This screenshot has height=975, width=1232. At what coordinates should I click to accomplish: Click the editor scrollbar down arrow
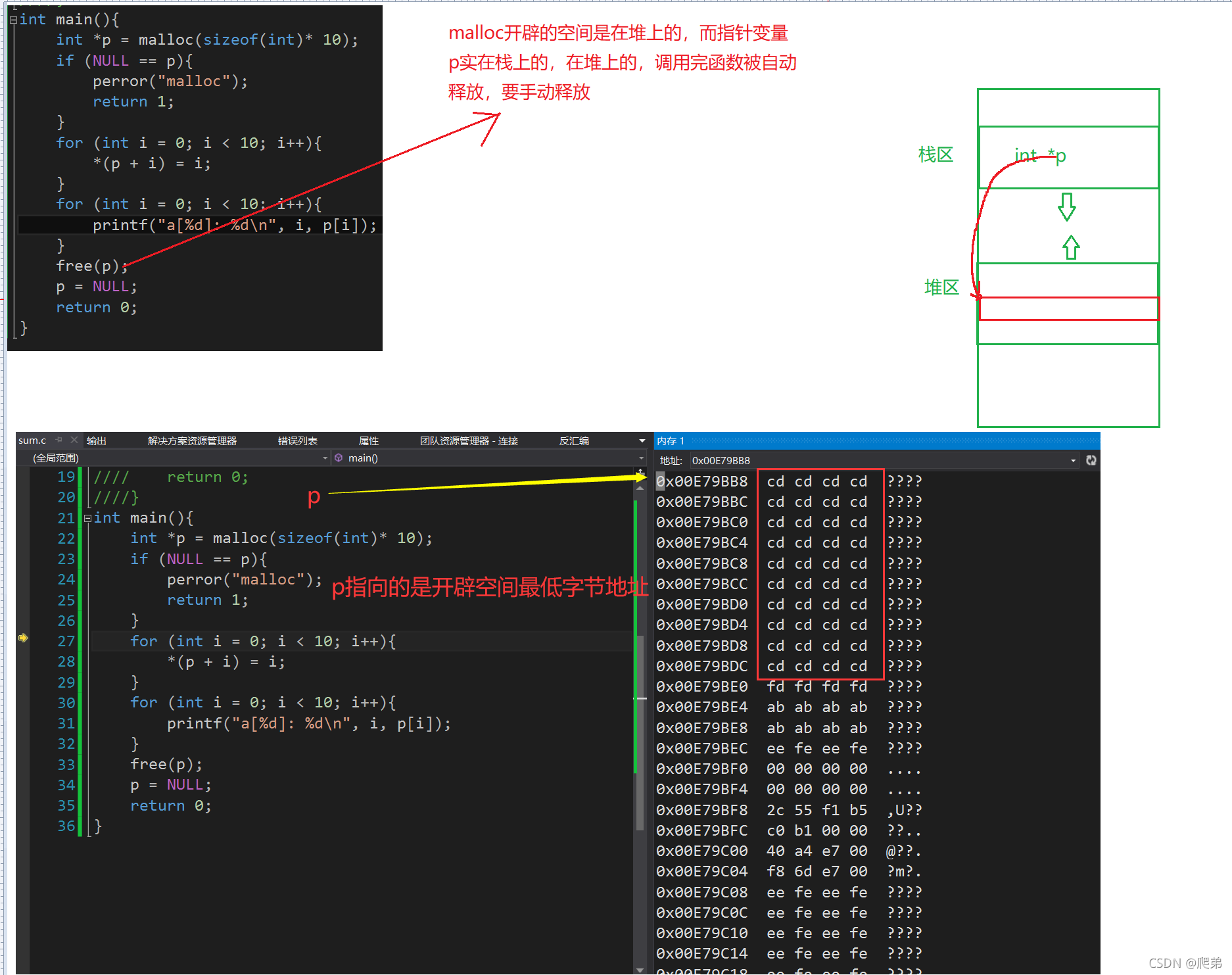click(640, 970)
